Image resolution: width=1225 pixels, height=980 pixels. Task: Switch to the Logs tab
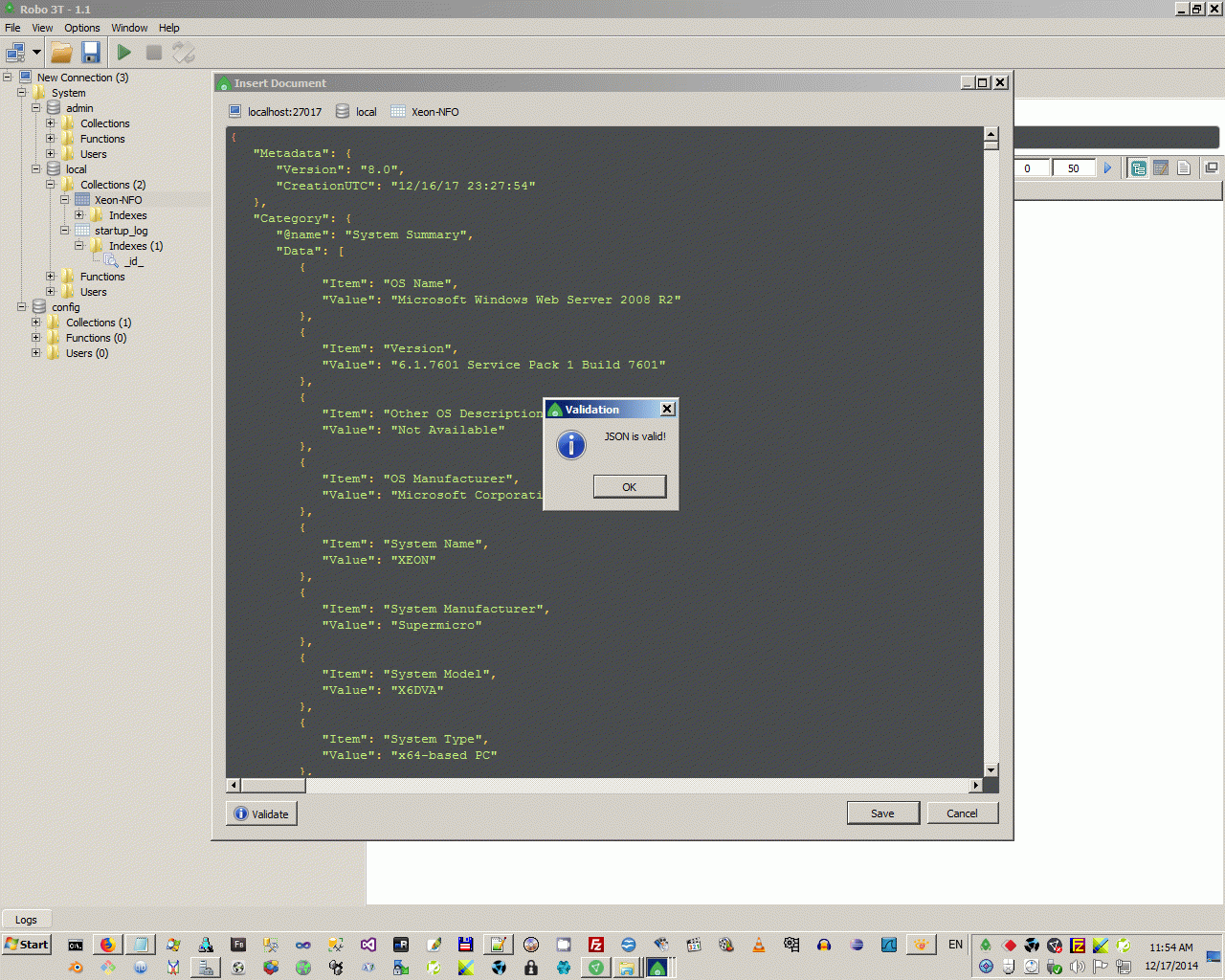26,920
